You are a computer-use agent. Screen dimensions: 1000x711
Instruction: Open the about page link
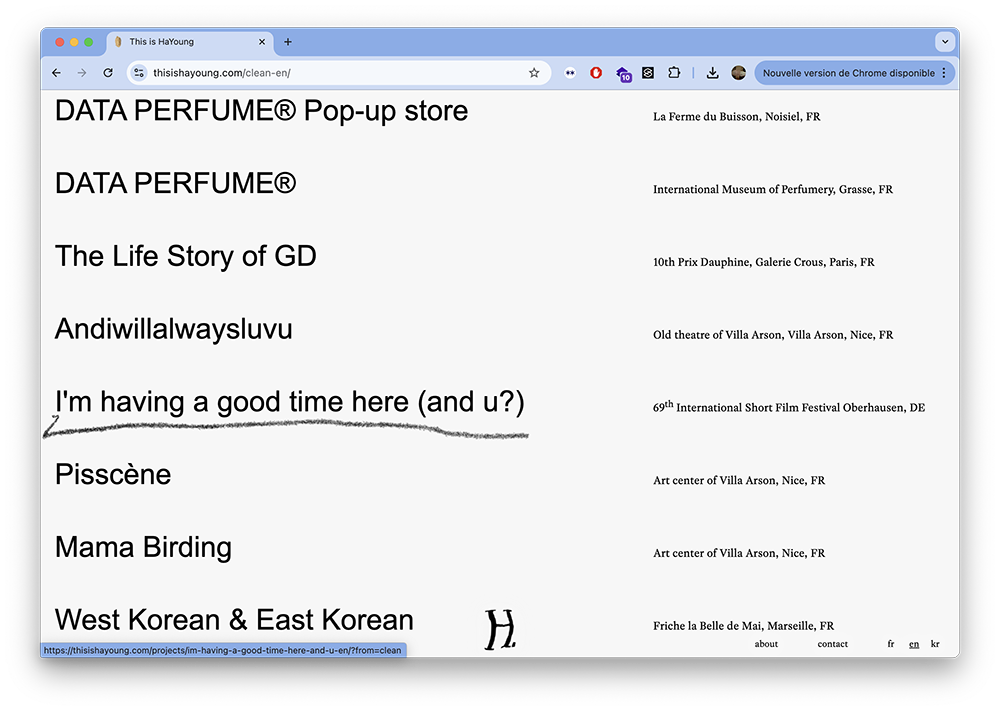tap(766, 644)
